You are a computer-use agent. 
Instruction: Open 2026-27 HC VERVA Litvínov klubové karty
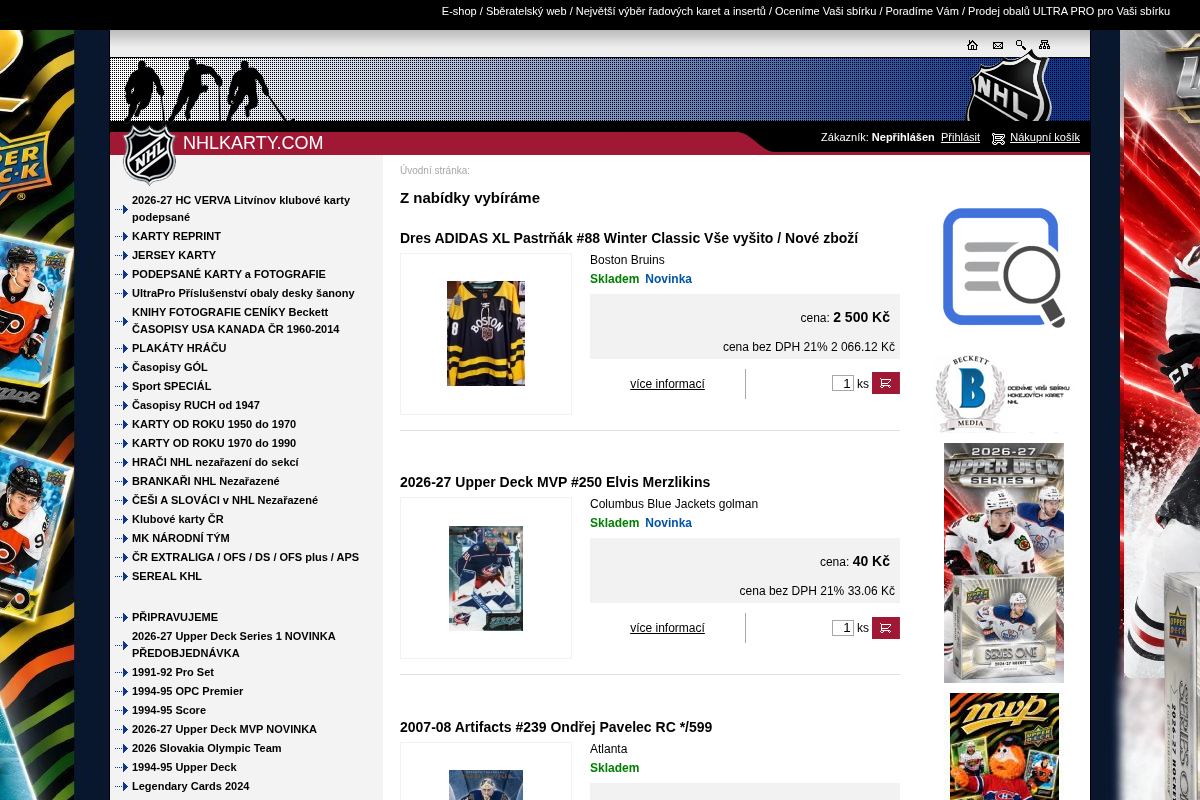click(241, 208)
